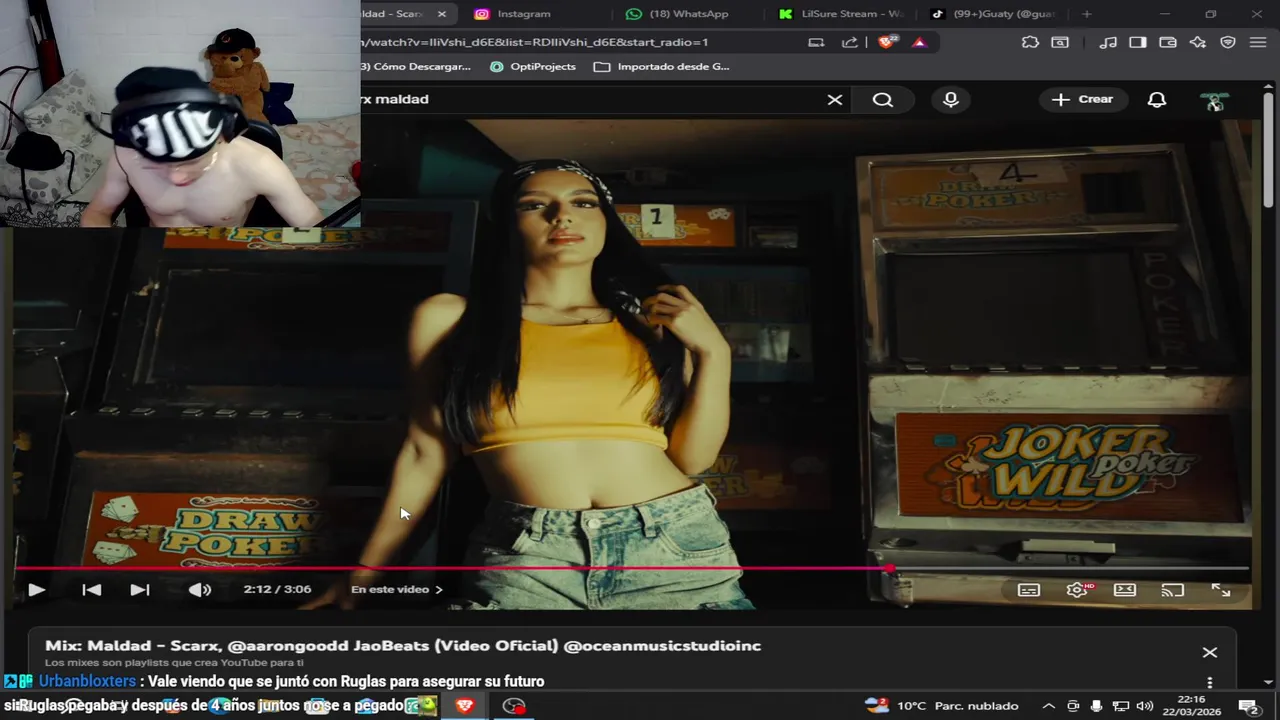Click the Brave browser taskbar icon
This screenshot has height=720, width=1280.
point(464,706)
